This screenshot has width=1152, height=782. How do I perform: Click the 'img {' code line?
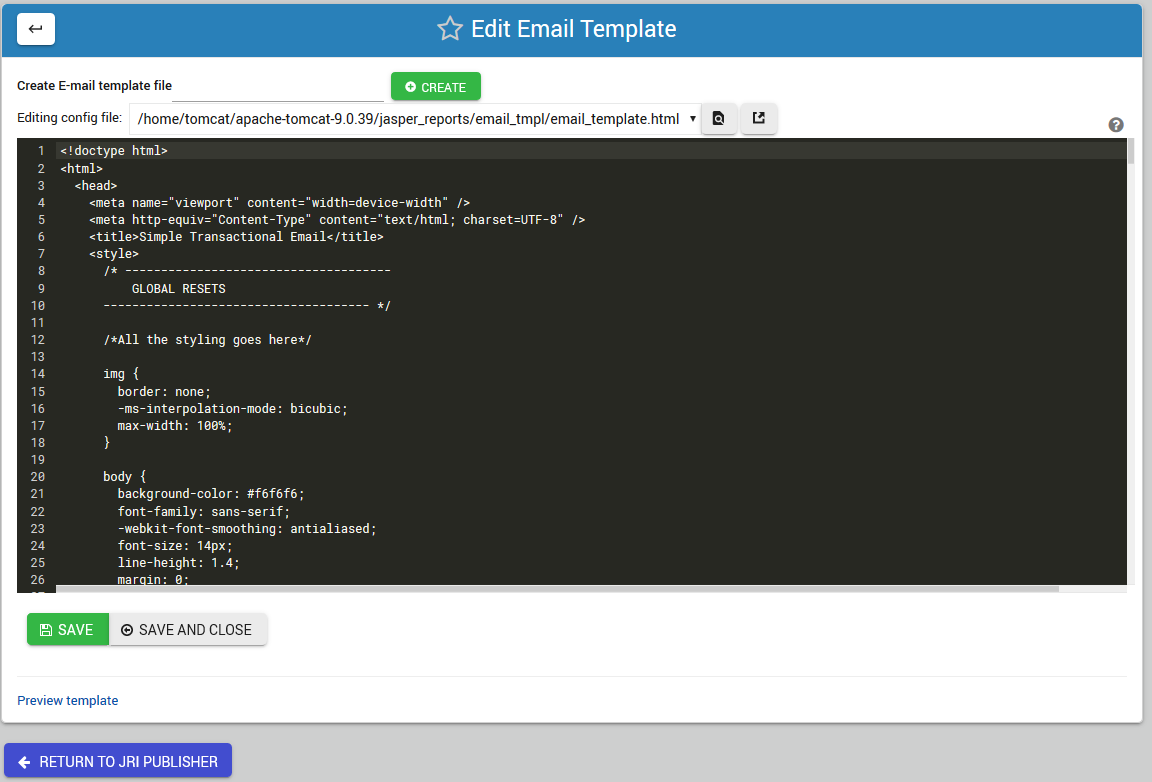pos(121,374)
